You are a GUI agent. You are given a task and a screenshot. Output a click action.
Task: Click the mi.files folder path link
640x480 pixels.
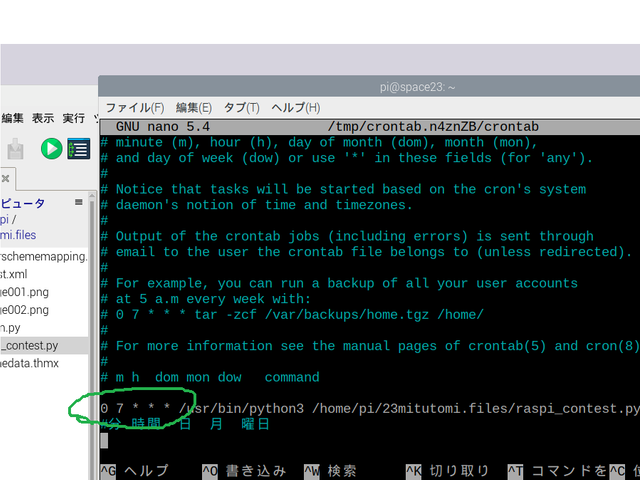[20, 236]
